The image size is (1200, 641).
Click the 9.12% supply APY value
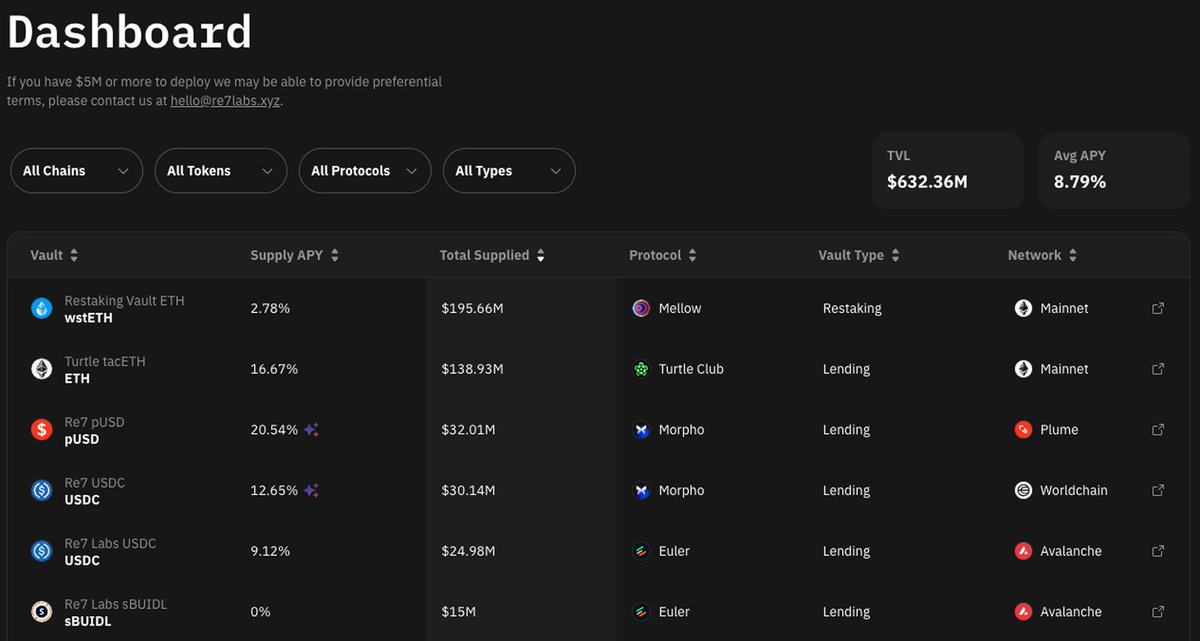(x=270, y=551)
